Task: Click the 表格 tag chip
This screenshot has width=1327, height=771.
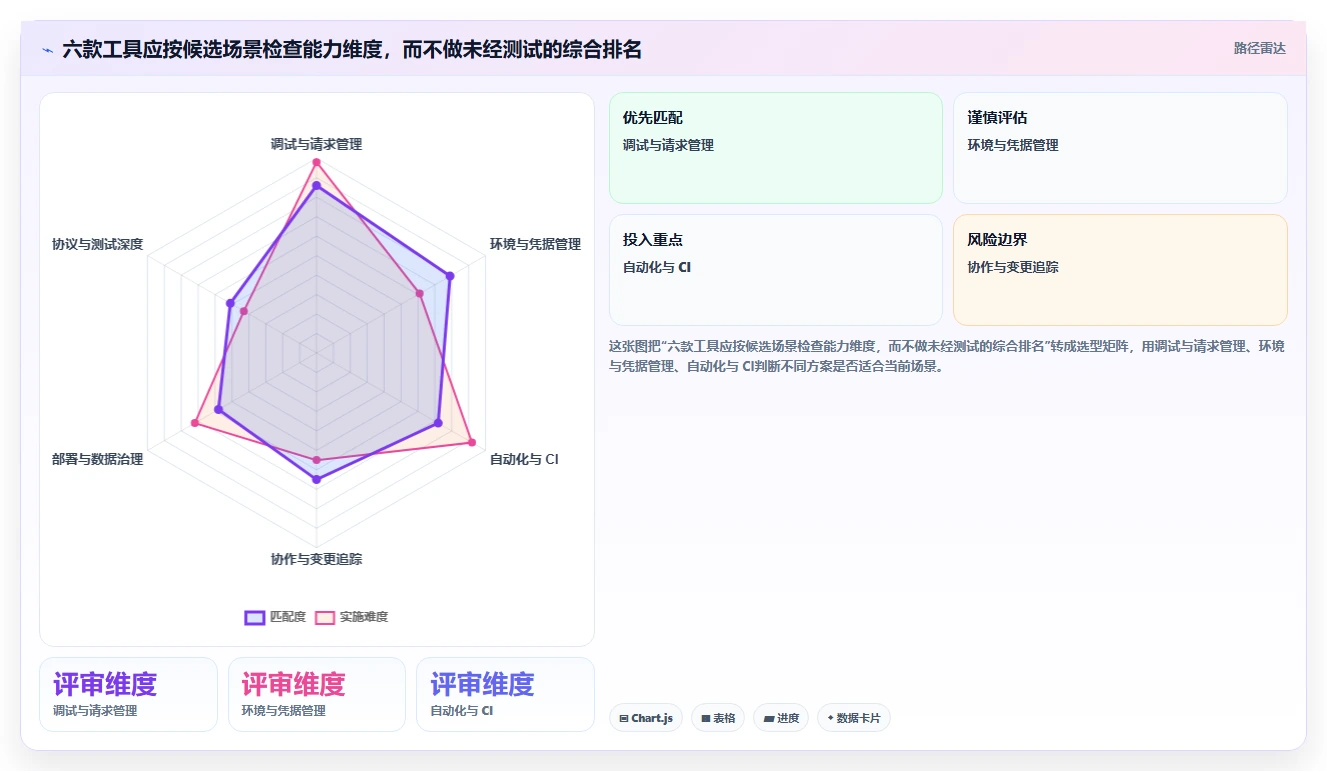Action: click(718, 718)
